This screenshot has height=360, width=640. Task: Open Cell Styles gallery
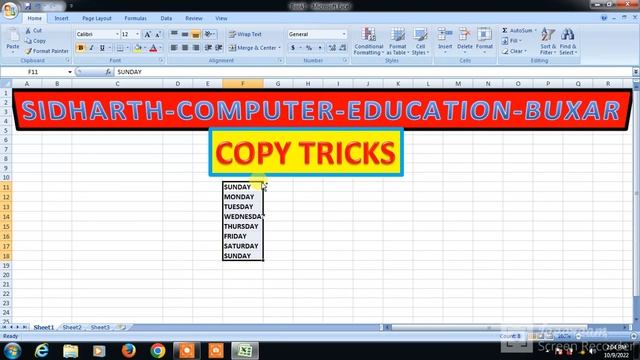point(420,41)
